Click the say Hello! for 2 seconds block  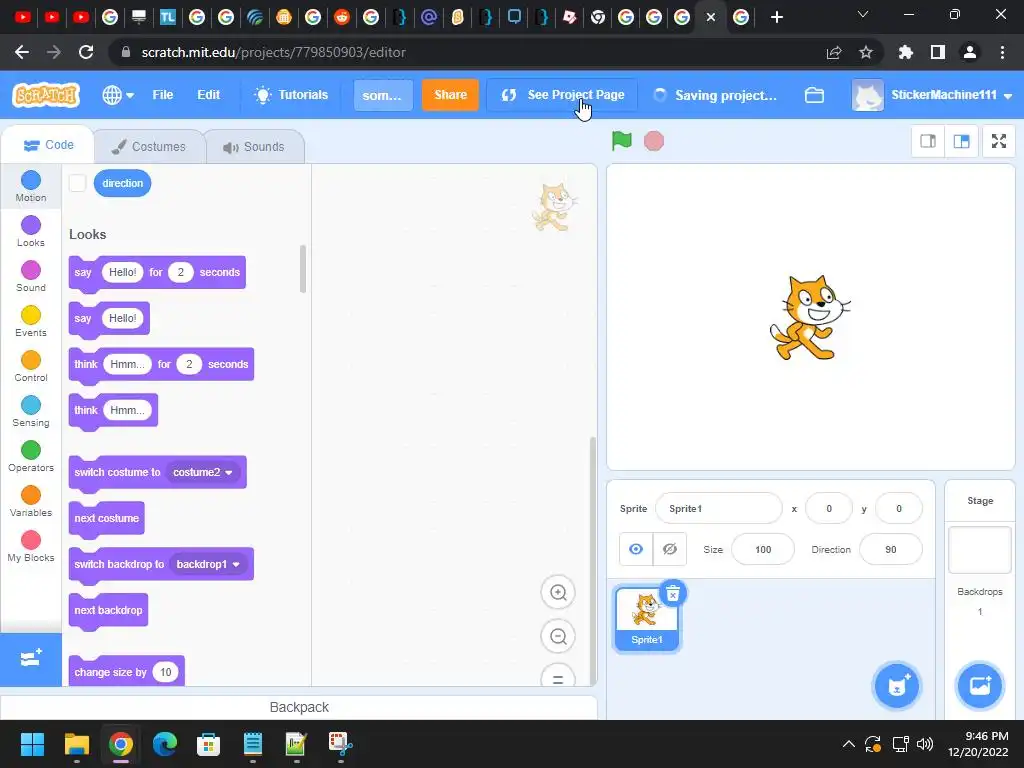point(157,272)
